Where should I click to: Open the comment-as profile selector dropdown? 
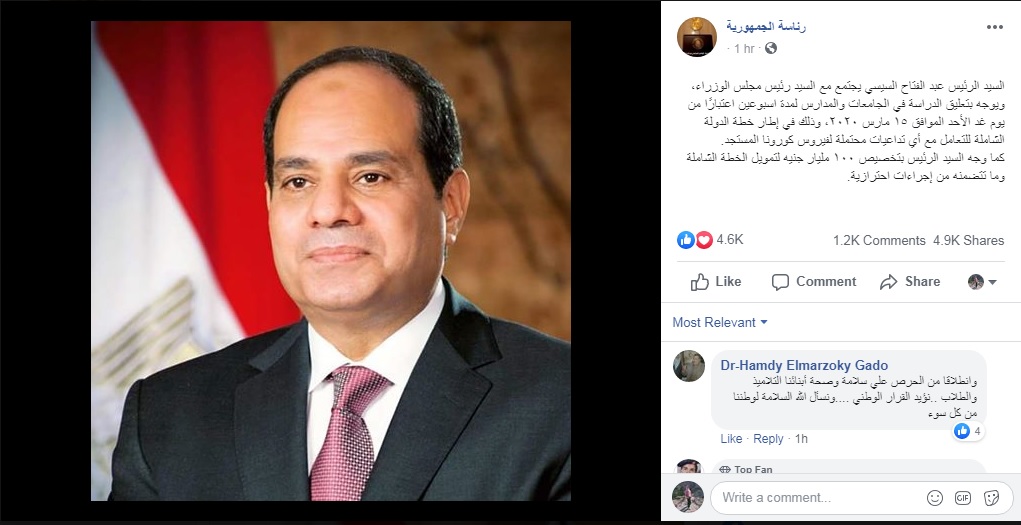[x=982, y=282]
